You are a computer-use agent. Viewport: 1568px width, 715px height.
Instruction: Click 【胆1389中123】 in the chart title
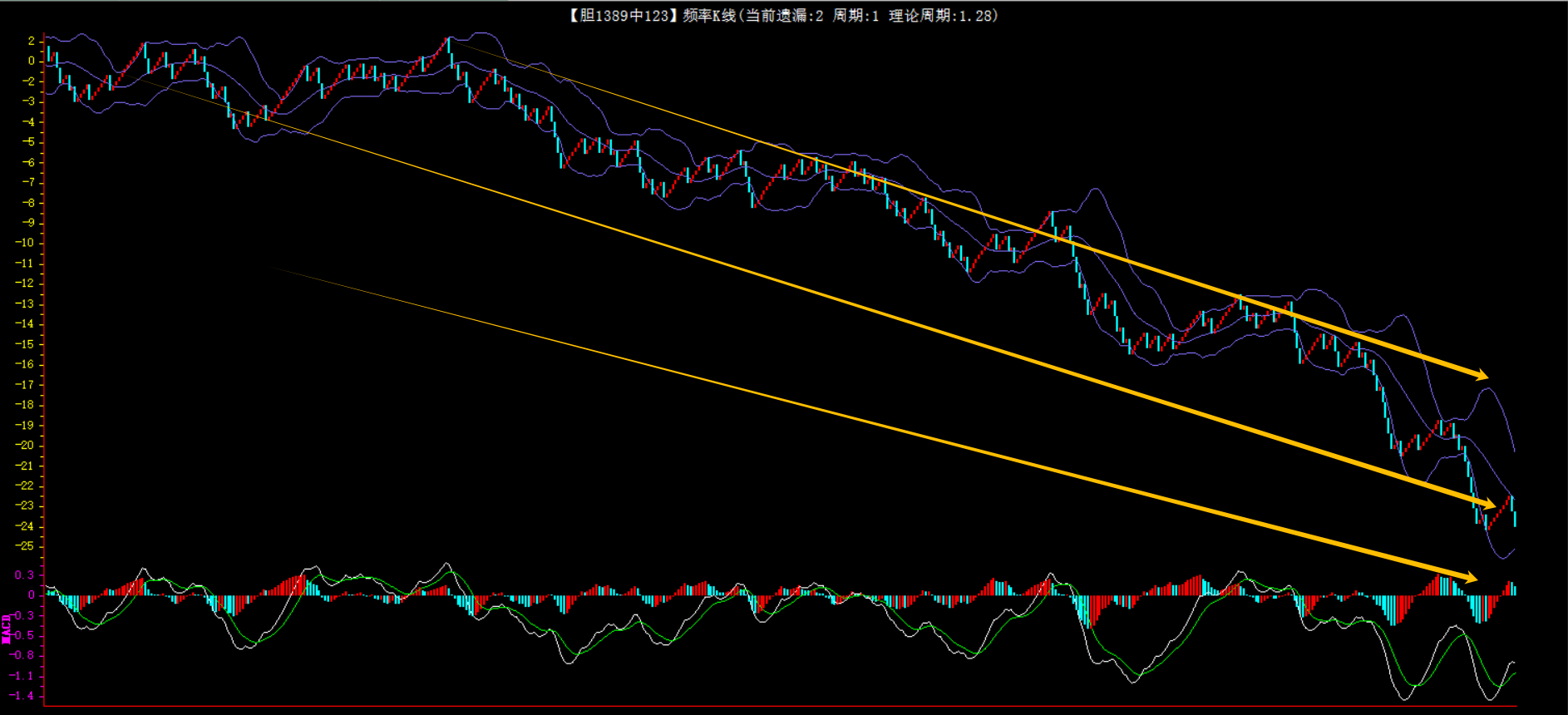(623, 16)
